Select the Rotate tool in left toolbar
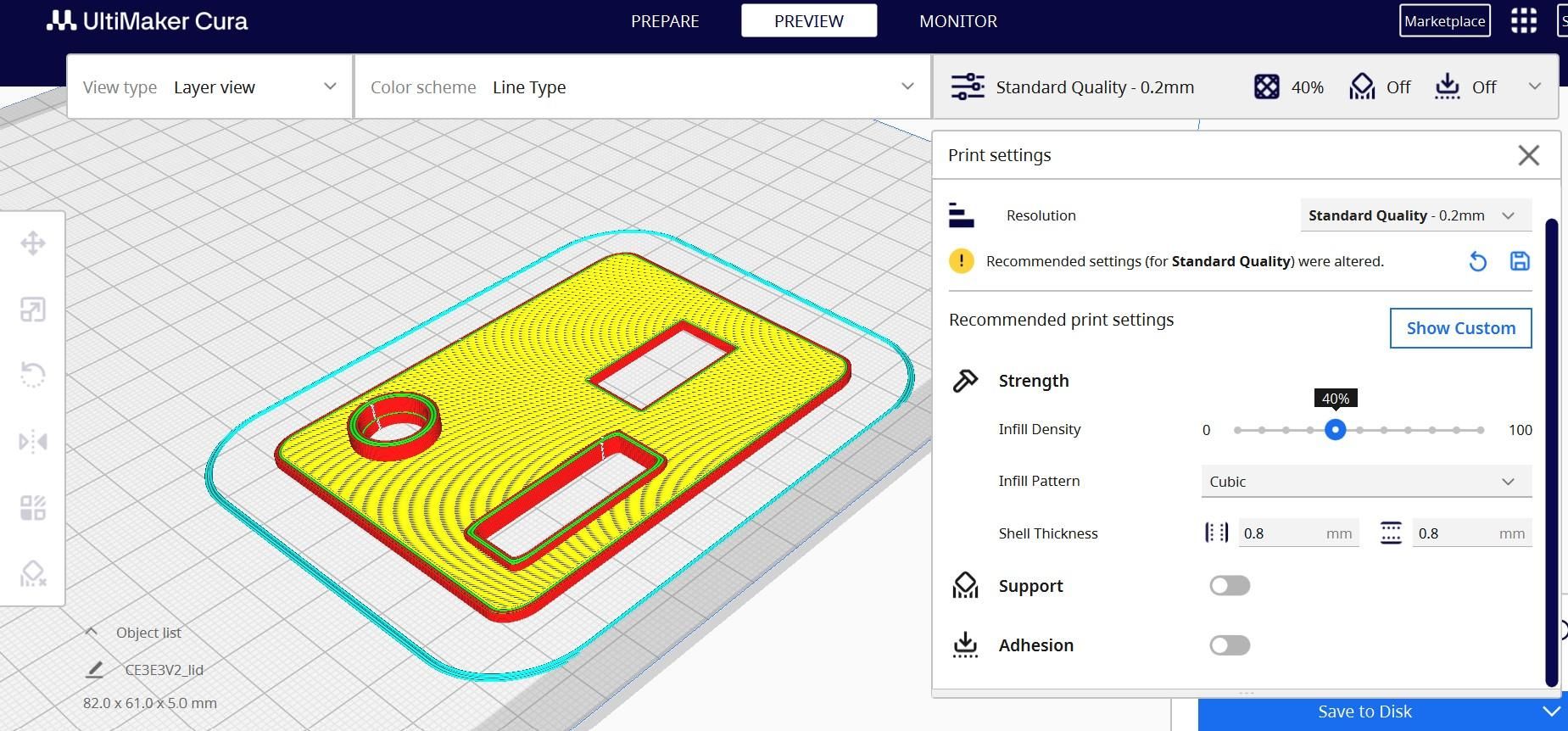 [x=33, y=375]
